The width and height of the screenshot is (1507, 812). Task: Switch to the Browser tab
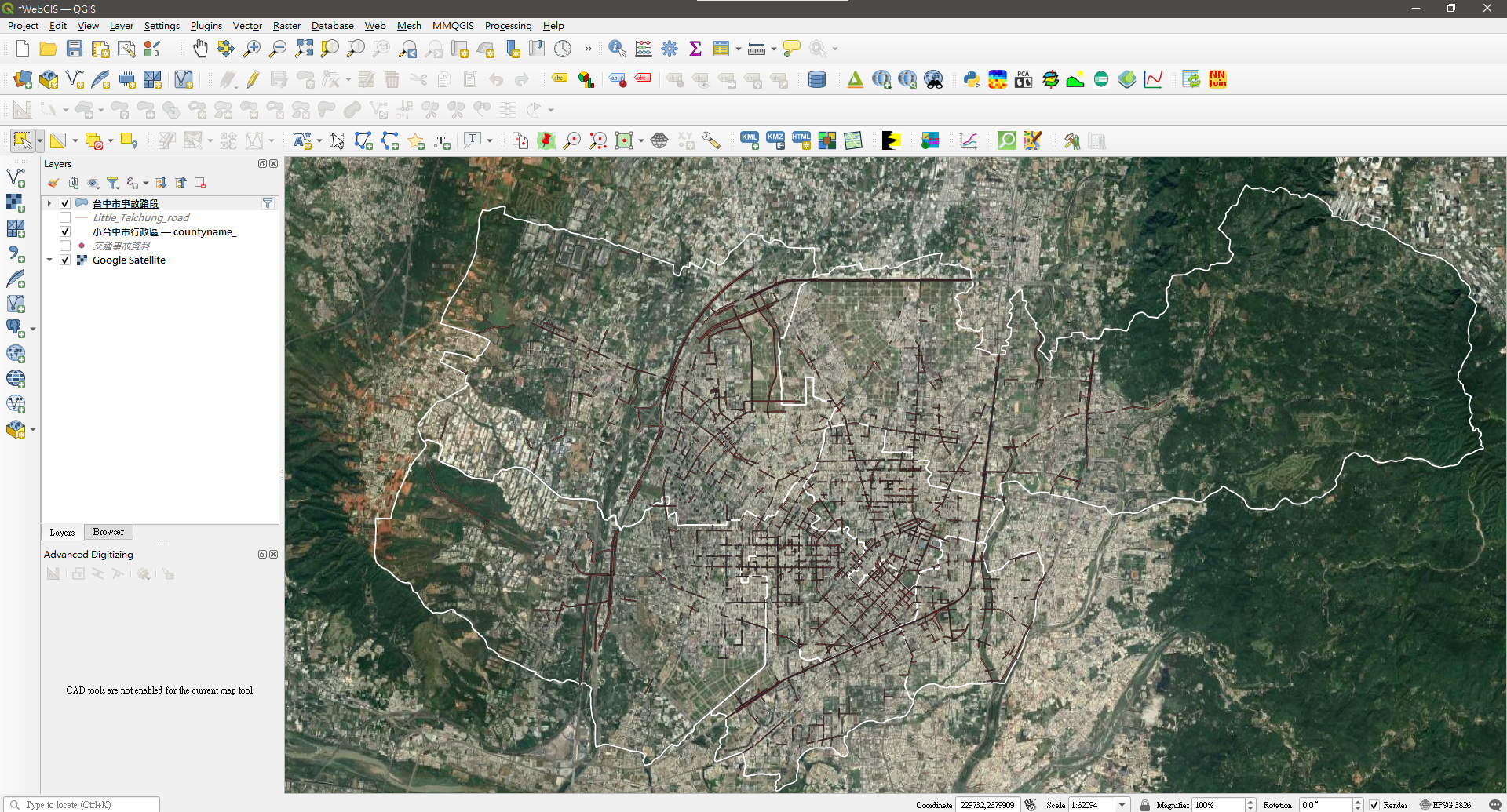tap(108, 532)
